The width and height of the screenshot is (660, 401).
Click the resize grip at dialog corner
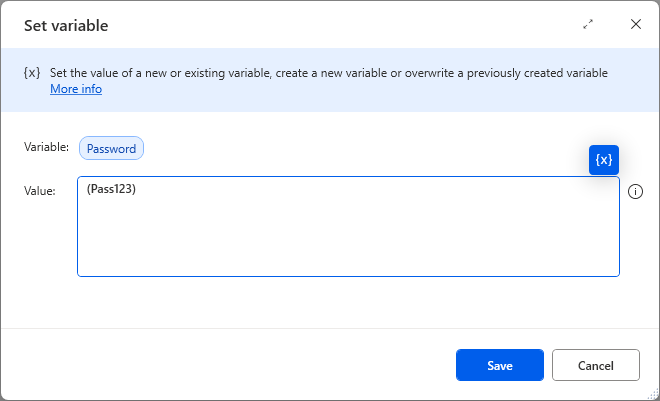click(x=652, y=394)
